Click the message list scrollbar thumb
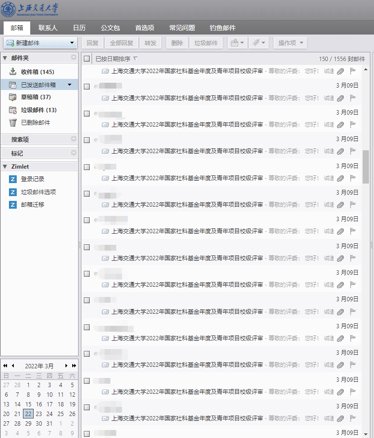Image resolution: width=374 pixels, height=438 pixels. point(366,166)
